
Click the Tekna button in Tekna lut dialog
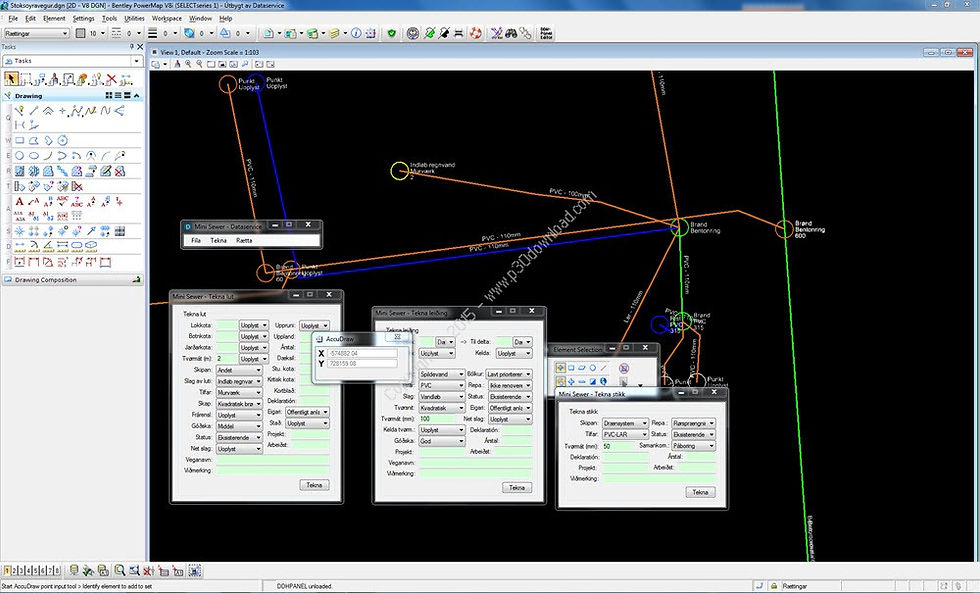[x=314, y=485]
